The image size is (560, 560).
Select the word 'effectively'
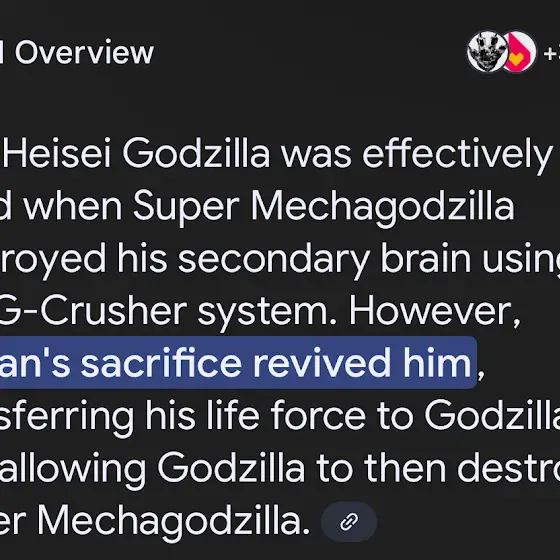click(458, 155)
